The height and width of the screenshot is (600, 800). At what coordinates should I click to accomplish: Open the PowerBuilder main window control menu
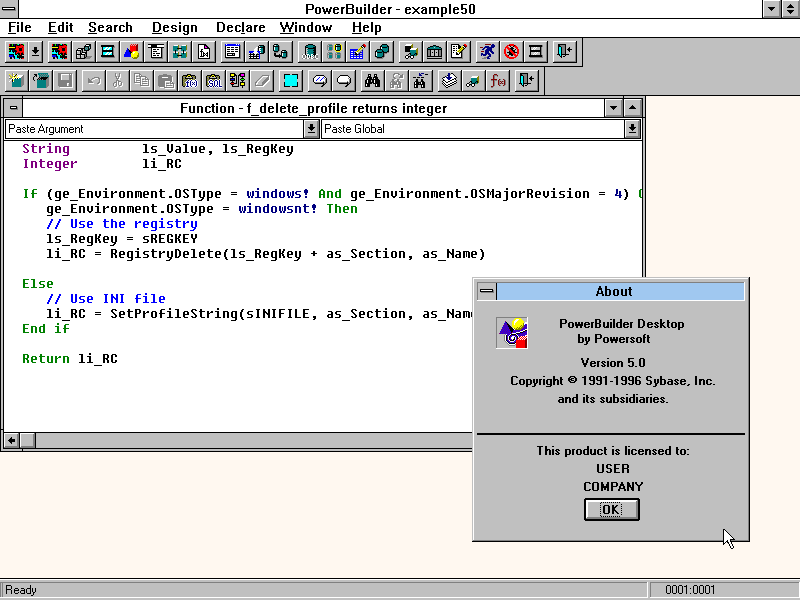click(x=9, y=9)
